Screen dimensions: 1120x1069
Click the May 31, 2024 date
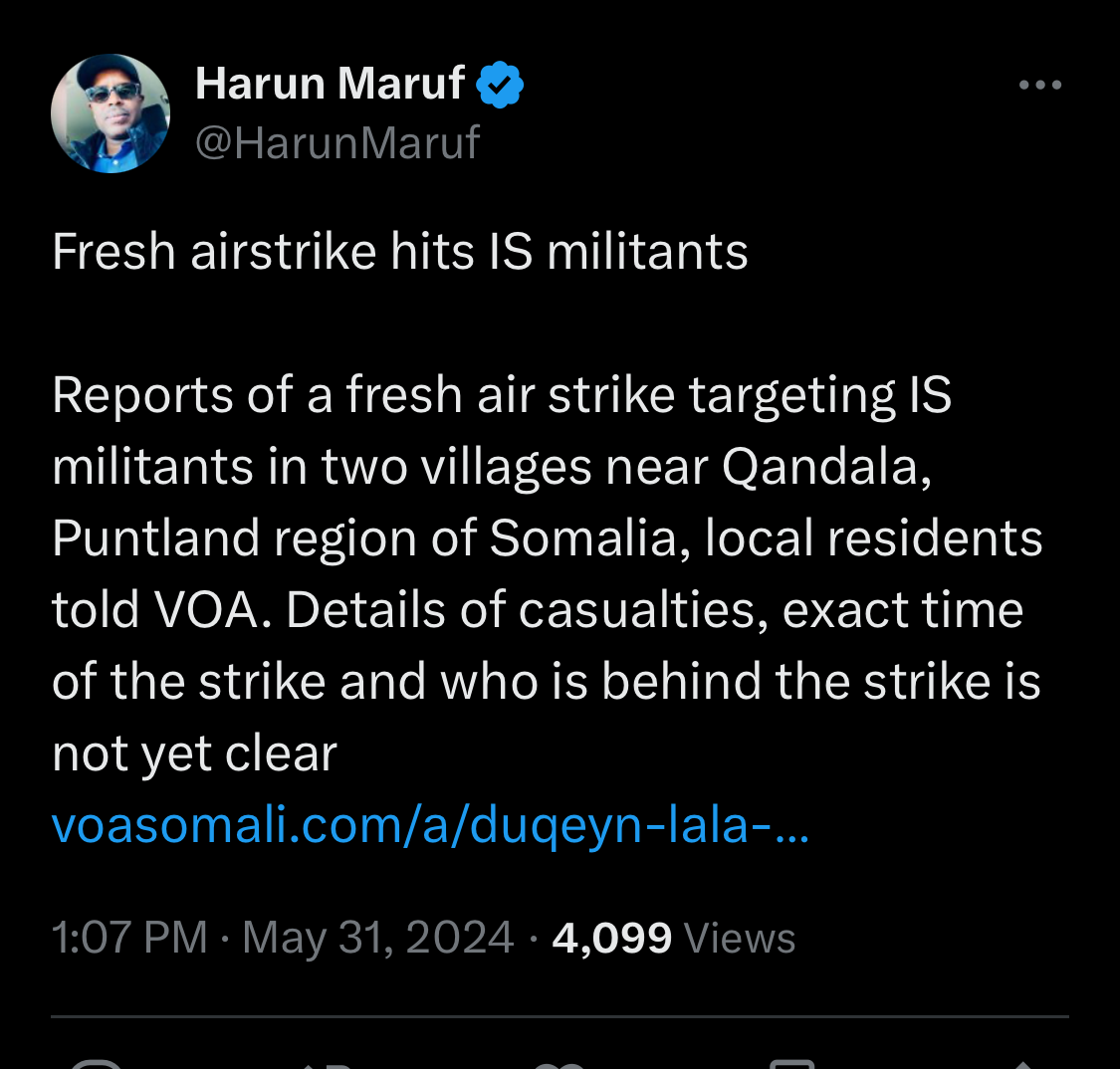tap(378, 938)
